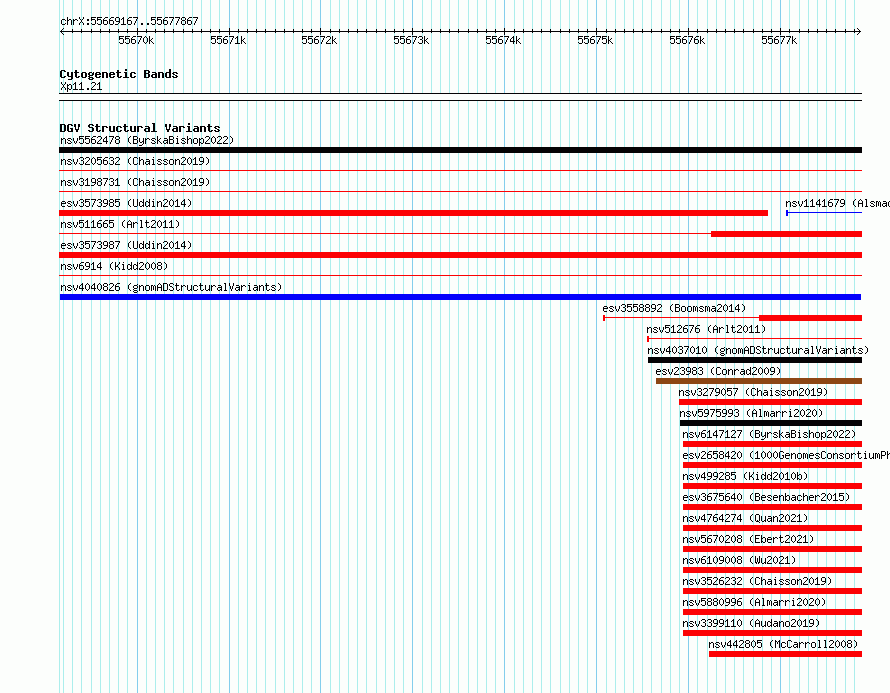Click the esv2658420 1000GenomesConsortium label
This screenshot has height=693, width=890.
786,455
